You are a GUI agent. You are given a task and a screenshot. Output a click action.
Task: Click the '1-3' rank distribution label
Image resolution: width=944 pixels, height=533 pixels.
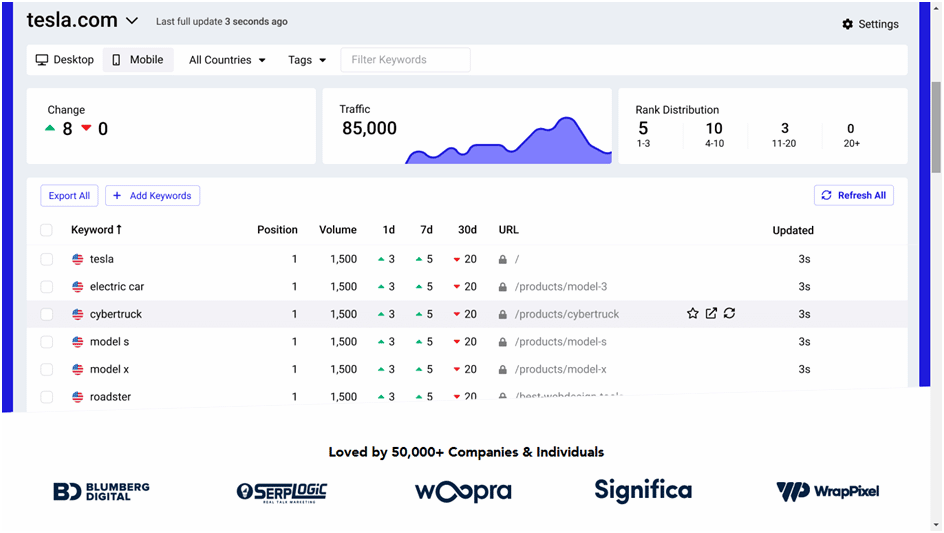pyautogui.click(x=644, y=144)
